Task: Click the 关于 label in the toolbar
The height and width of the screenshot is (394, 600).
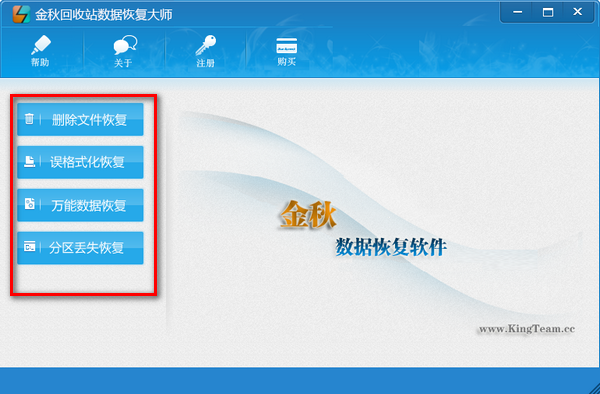Action: point(123,63)
